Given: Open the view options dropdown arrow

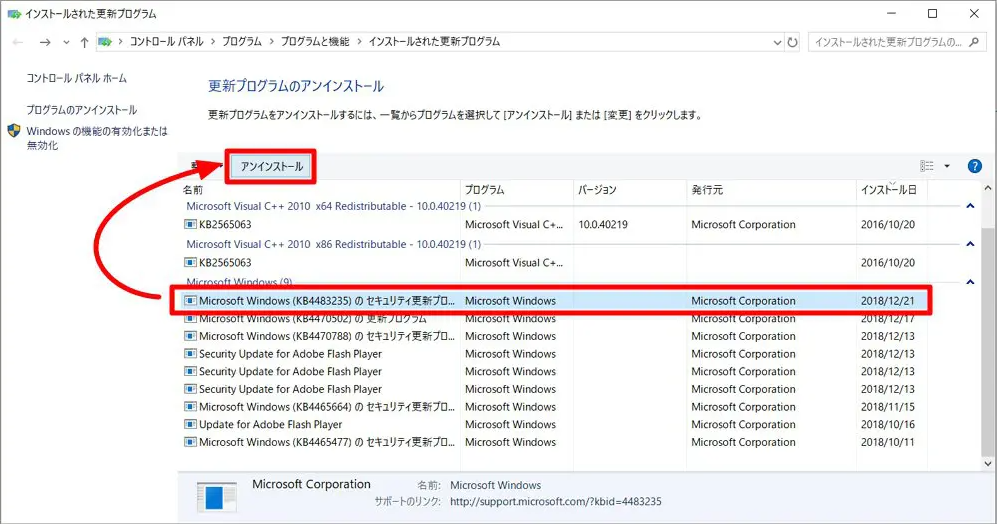Looking at the screenshot, I should point(947,166).
